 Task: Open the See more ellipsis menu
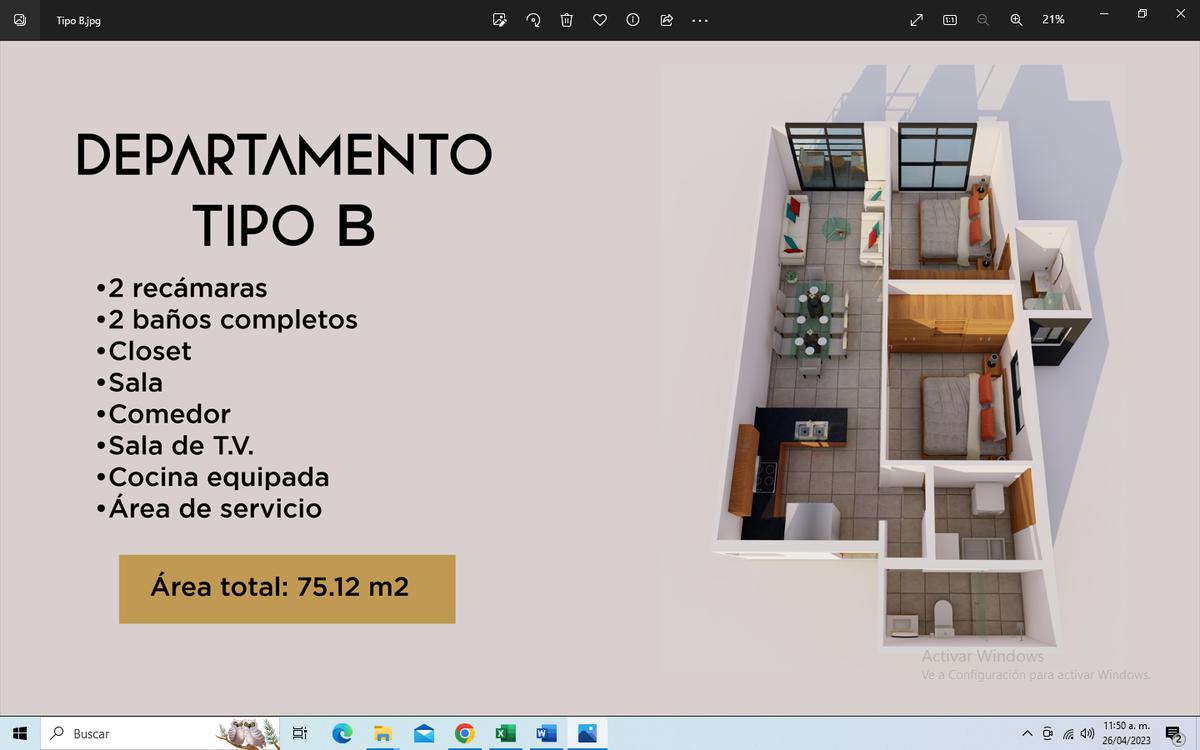(700, 20)
